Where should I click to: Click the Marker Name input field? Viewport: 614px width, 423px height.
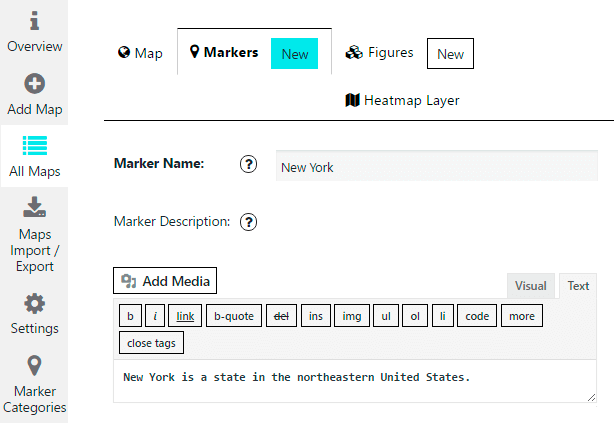point(436,167)
